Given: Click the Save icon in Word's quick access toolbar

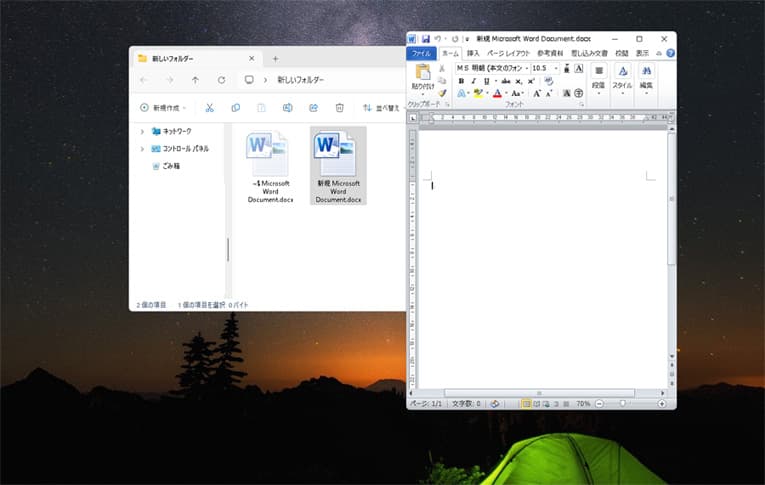Looking at the screenshot, I should (x=425, y=39).
